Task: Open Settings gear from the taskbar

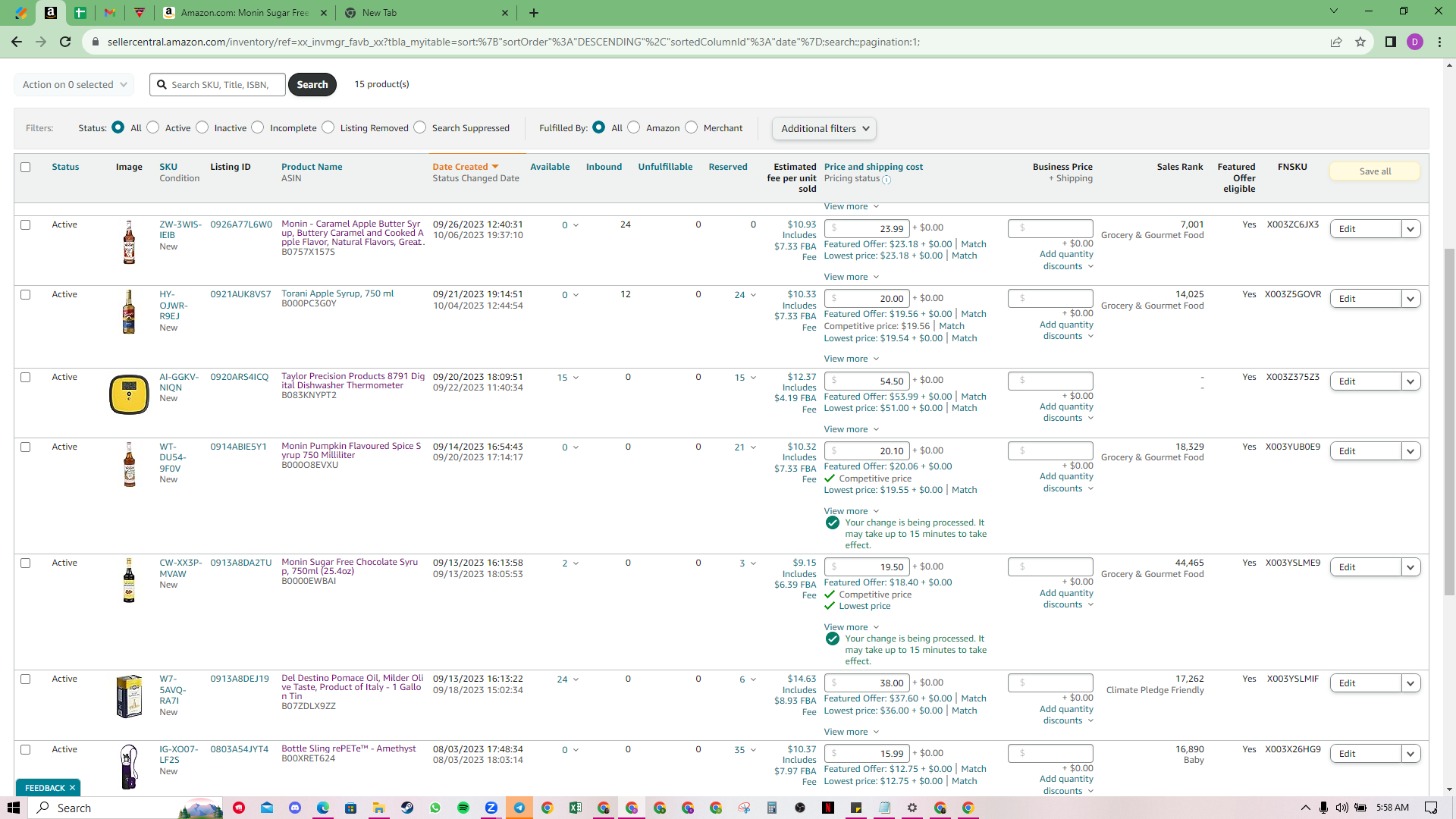Action: tap(912, 808)
